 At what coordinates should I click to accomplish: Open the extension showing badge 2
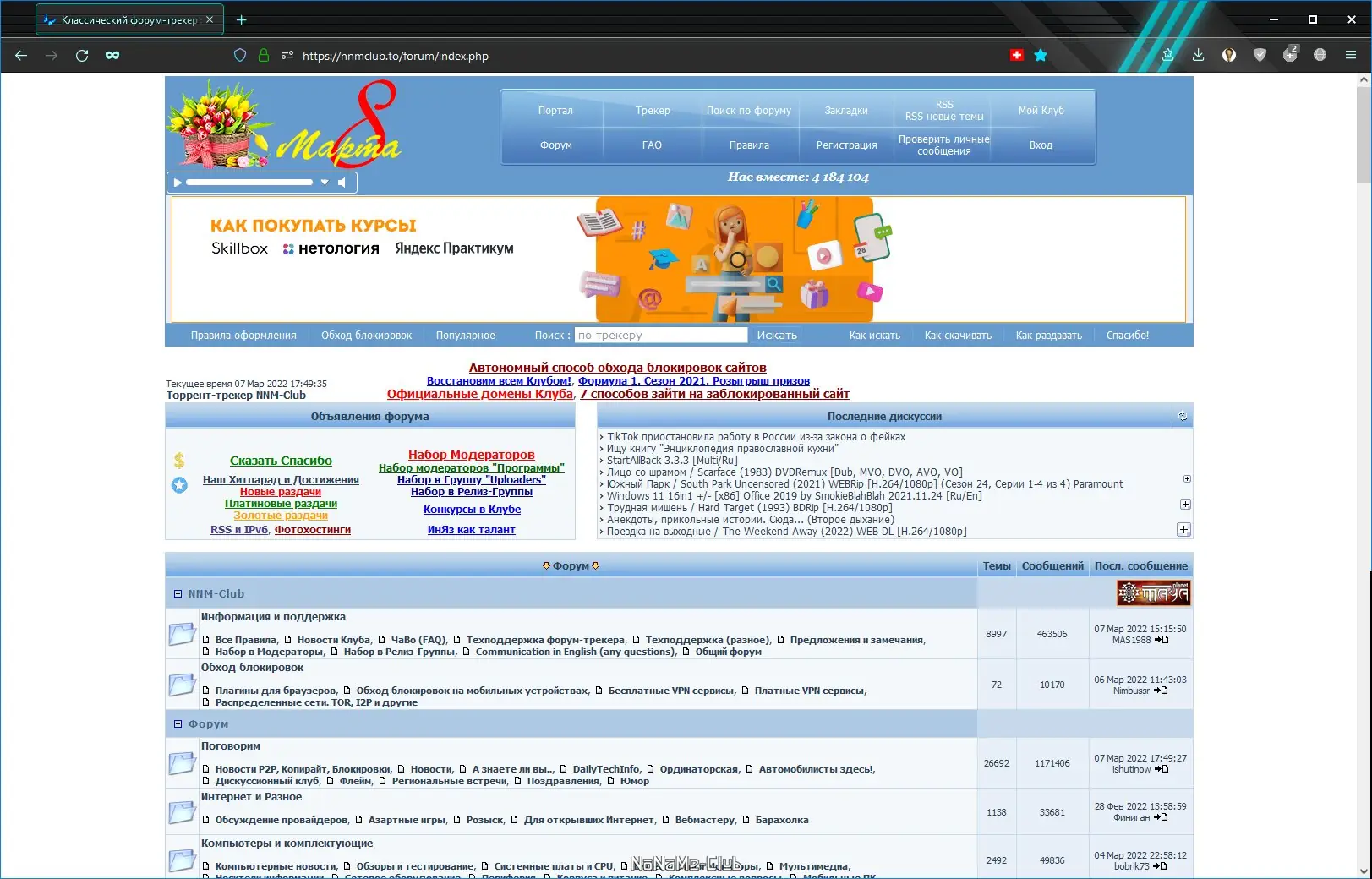pyautogui.click(x=1290, y=54)
